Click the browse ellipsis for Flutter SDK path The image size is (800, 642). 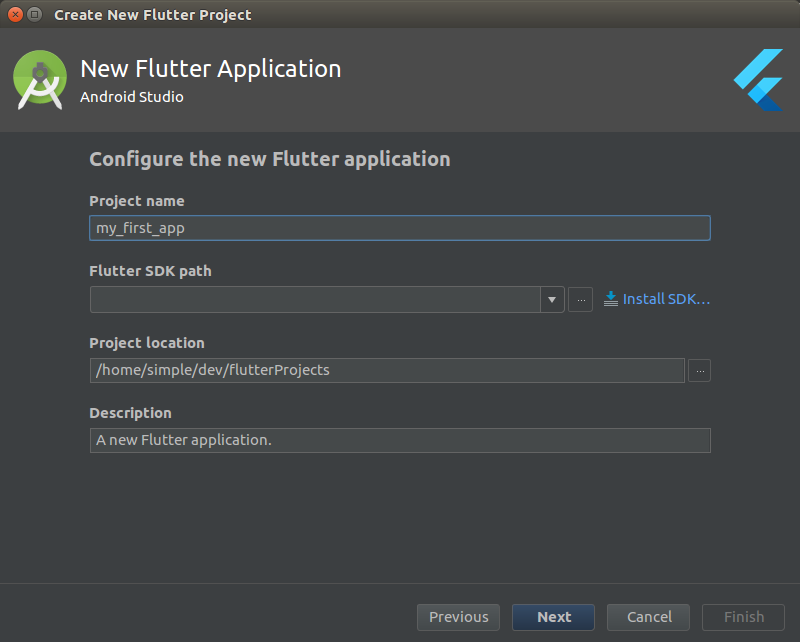point(580,298)
